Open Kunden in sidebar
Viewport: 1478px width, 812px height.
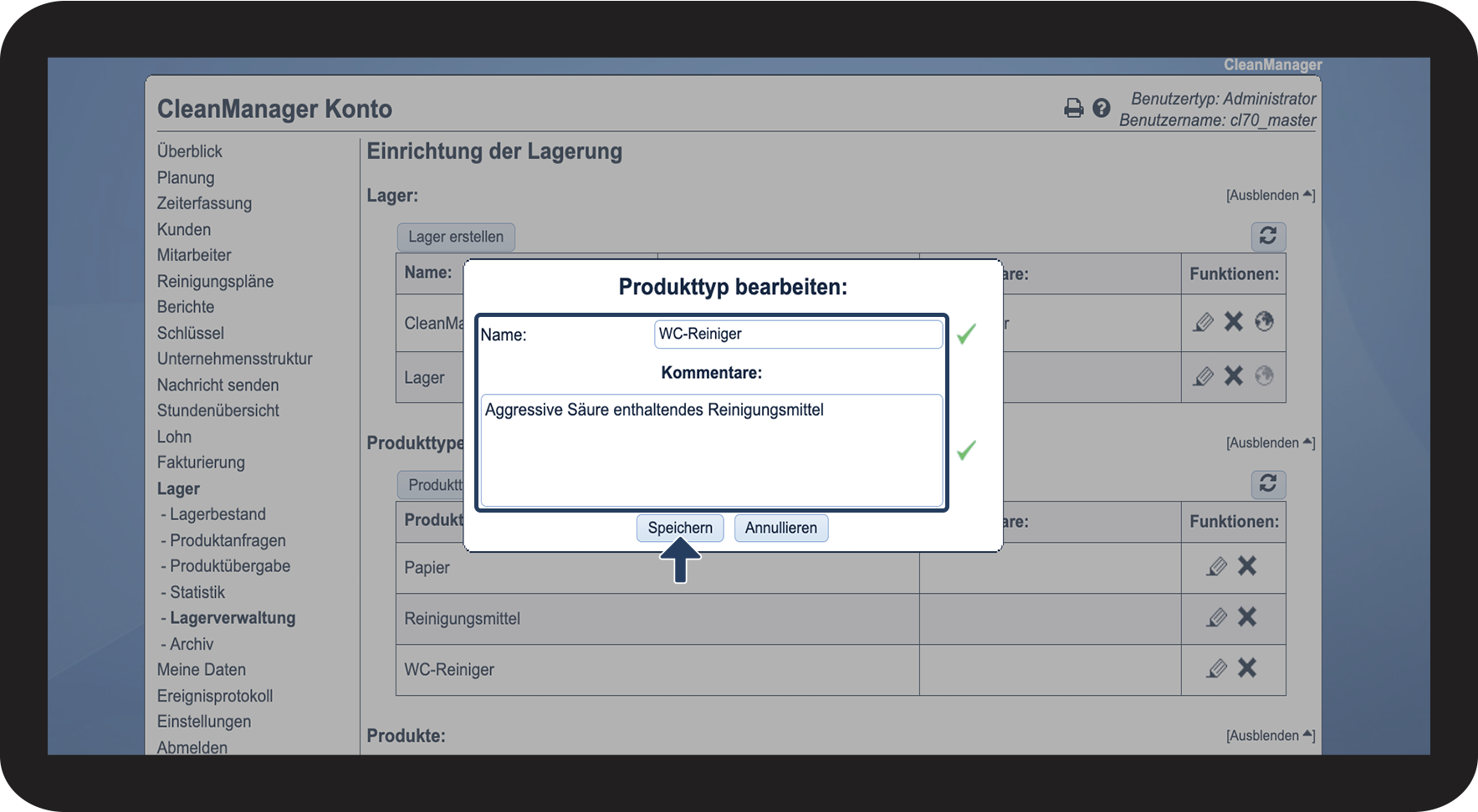point(184,229)
